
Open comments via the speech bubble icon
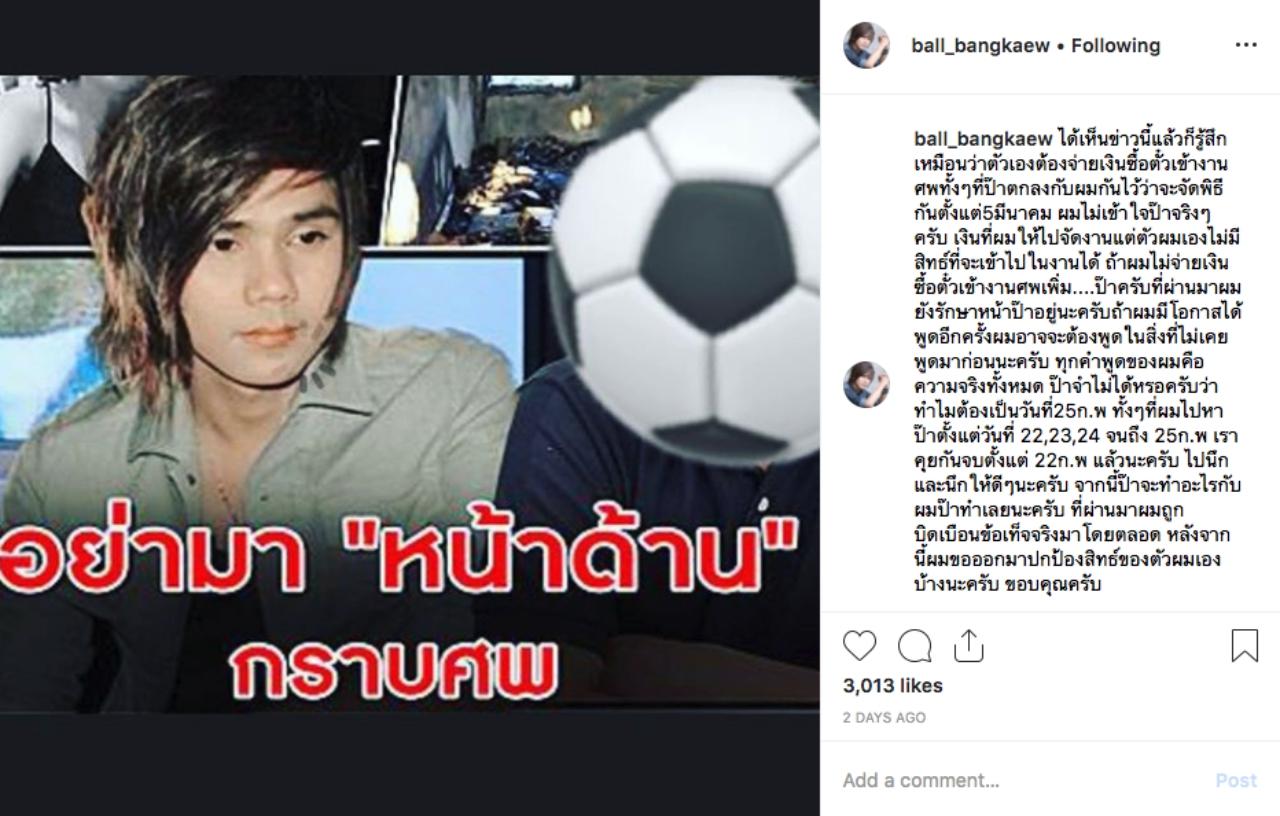point(914,647)
